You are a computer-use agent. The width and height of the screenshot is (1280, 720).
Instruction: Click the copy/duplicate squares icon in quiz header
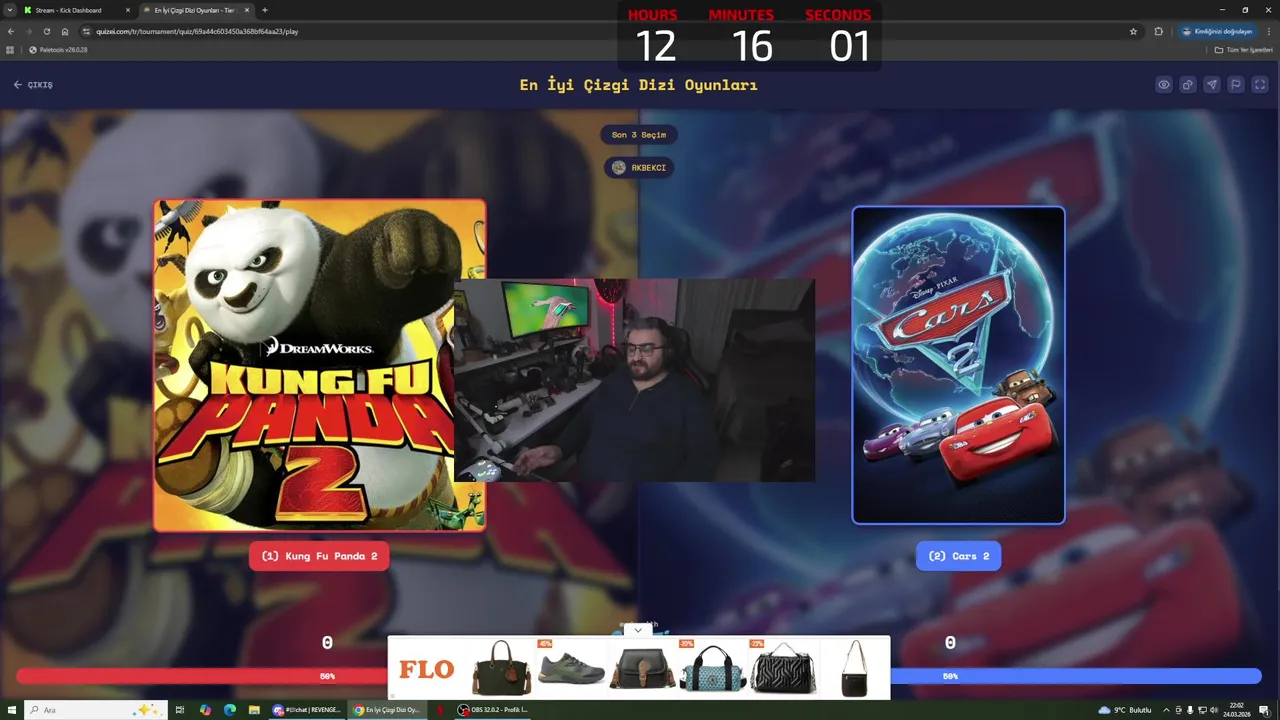(x=1188, y=85)
